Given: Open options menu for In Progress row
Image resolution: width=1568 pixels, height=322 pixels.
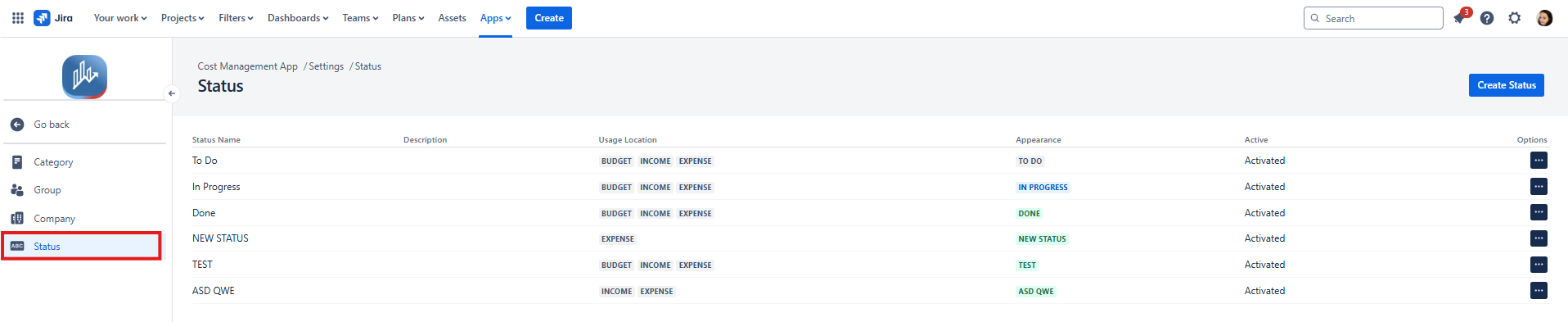Looking at the screenshot, I should [1539, 187].
